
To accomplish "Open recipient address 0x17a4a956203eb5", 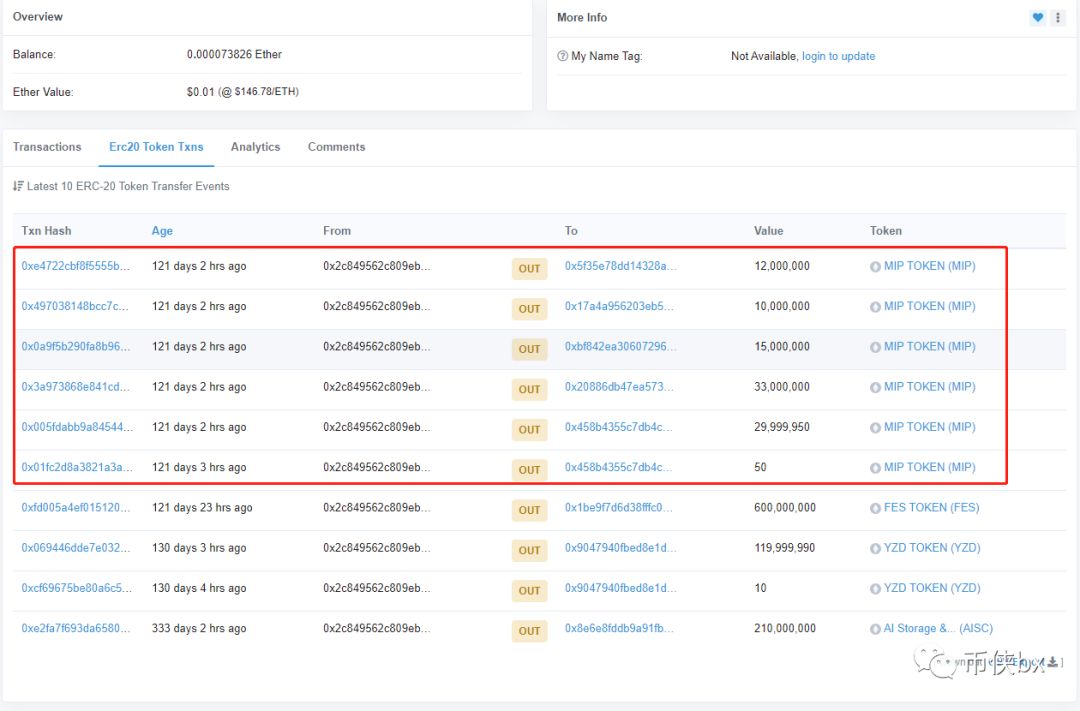I will (619, 306).
